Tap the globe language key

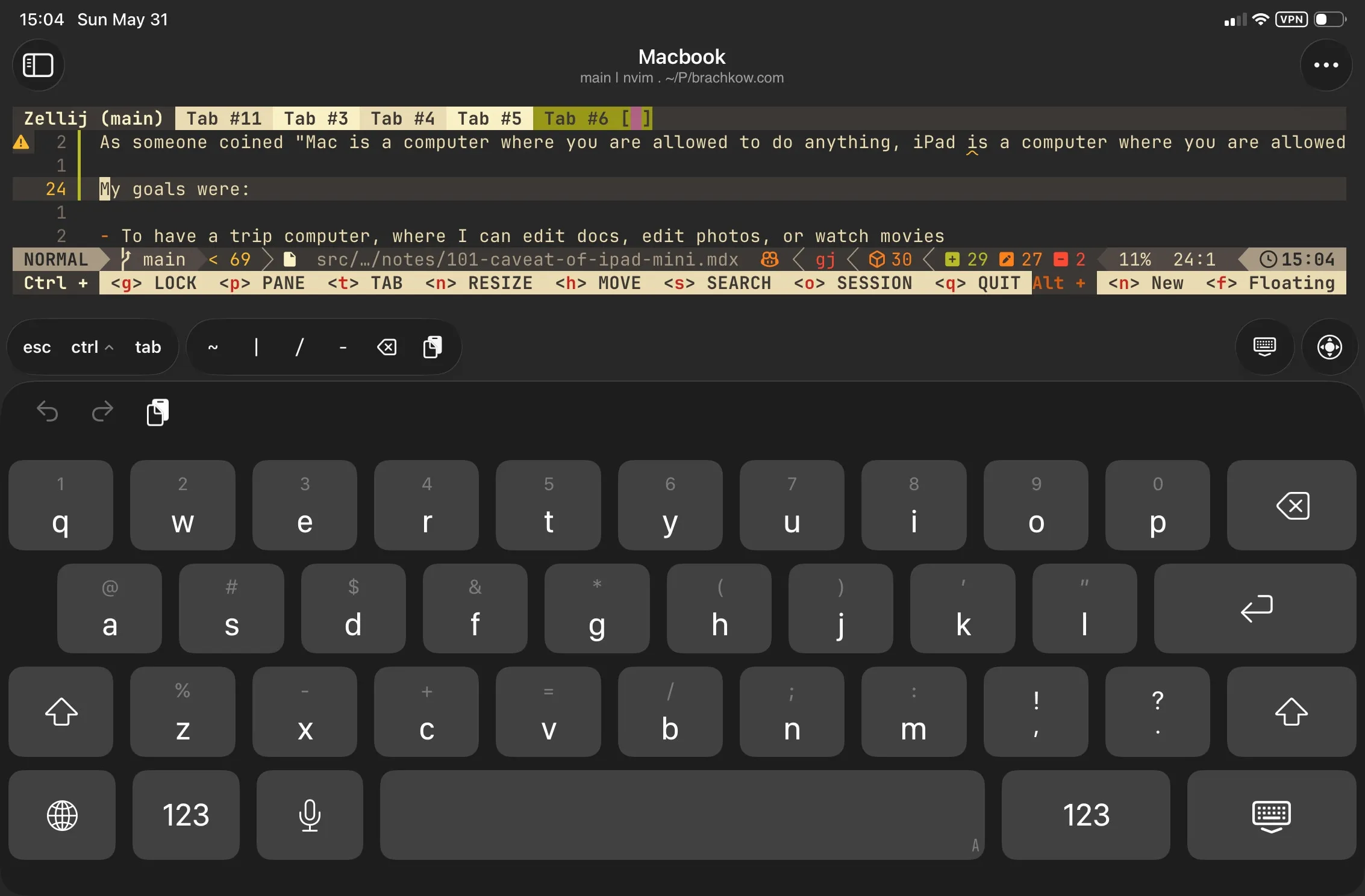point(62,815)
